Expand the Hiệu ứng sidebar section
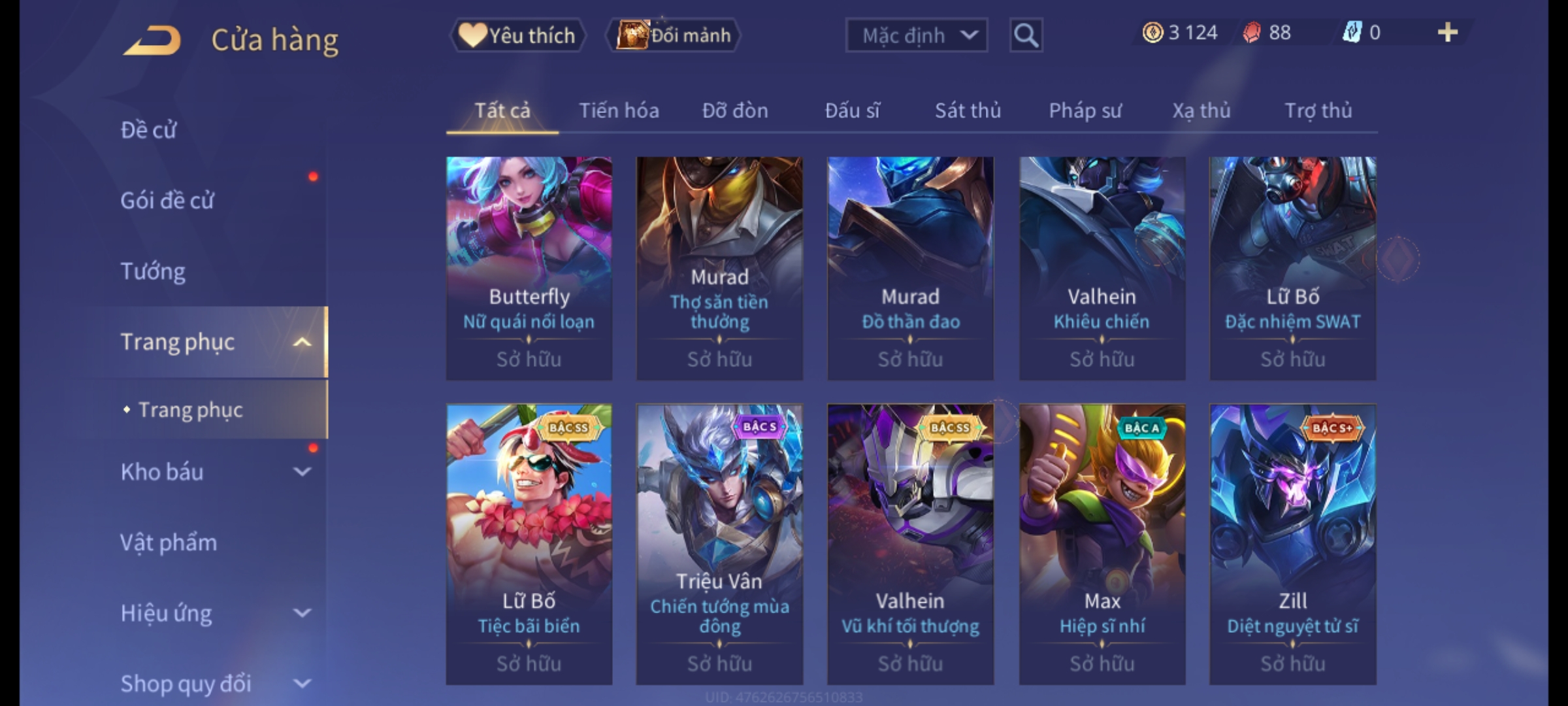This screenshot has width=1568, height=706. 302,613
